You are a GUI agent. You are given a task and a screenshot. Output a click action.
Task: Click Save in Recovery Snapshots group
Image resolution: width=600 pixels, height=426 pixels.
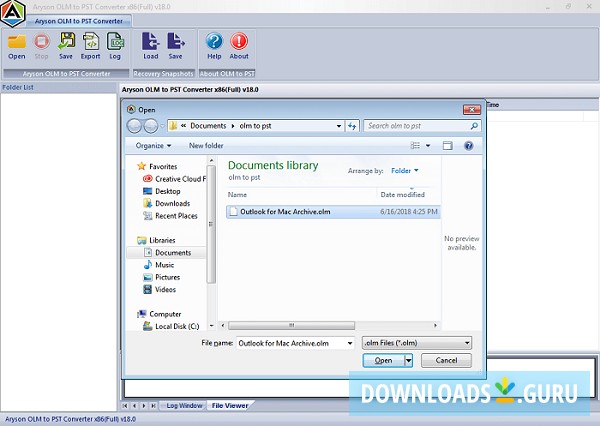176,41
